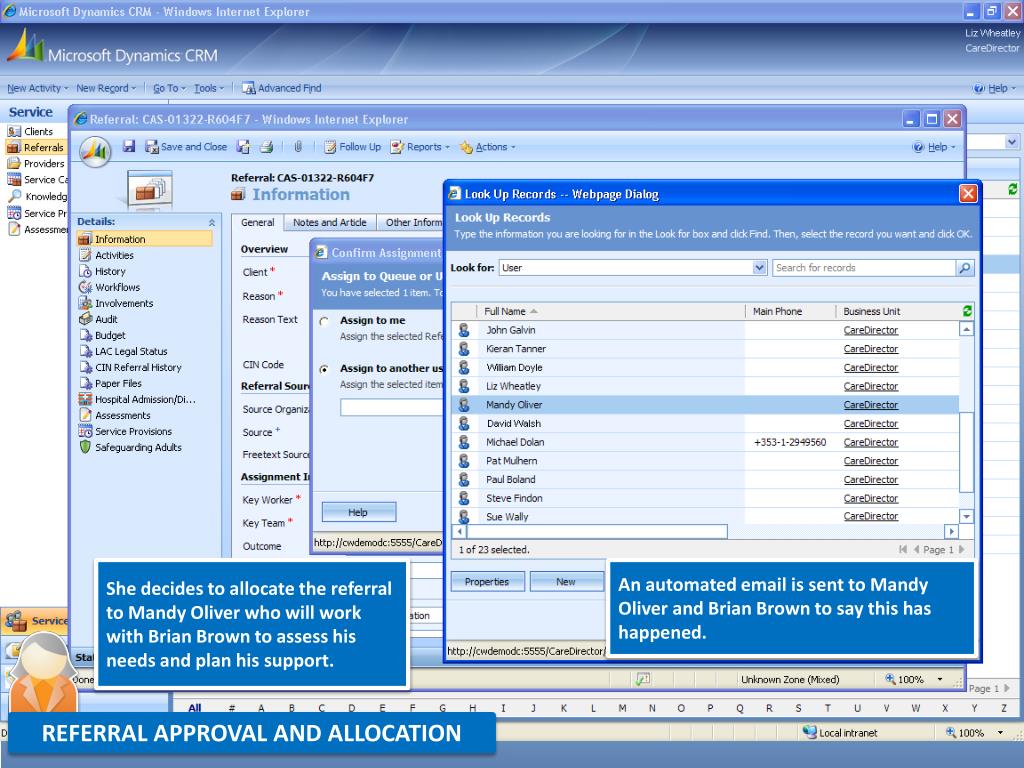Image resolution: width=1024 pixels, height=768 pixels.
Task: Open Providers in Service navigation
Action: coord(36,163)
